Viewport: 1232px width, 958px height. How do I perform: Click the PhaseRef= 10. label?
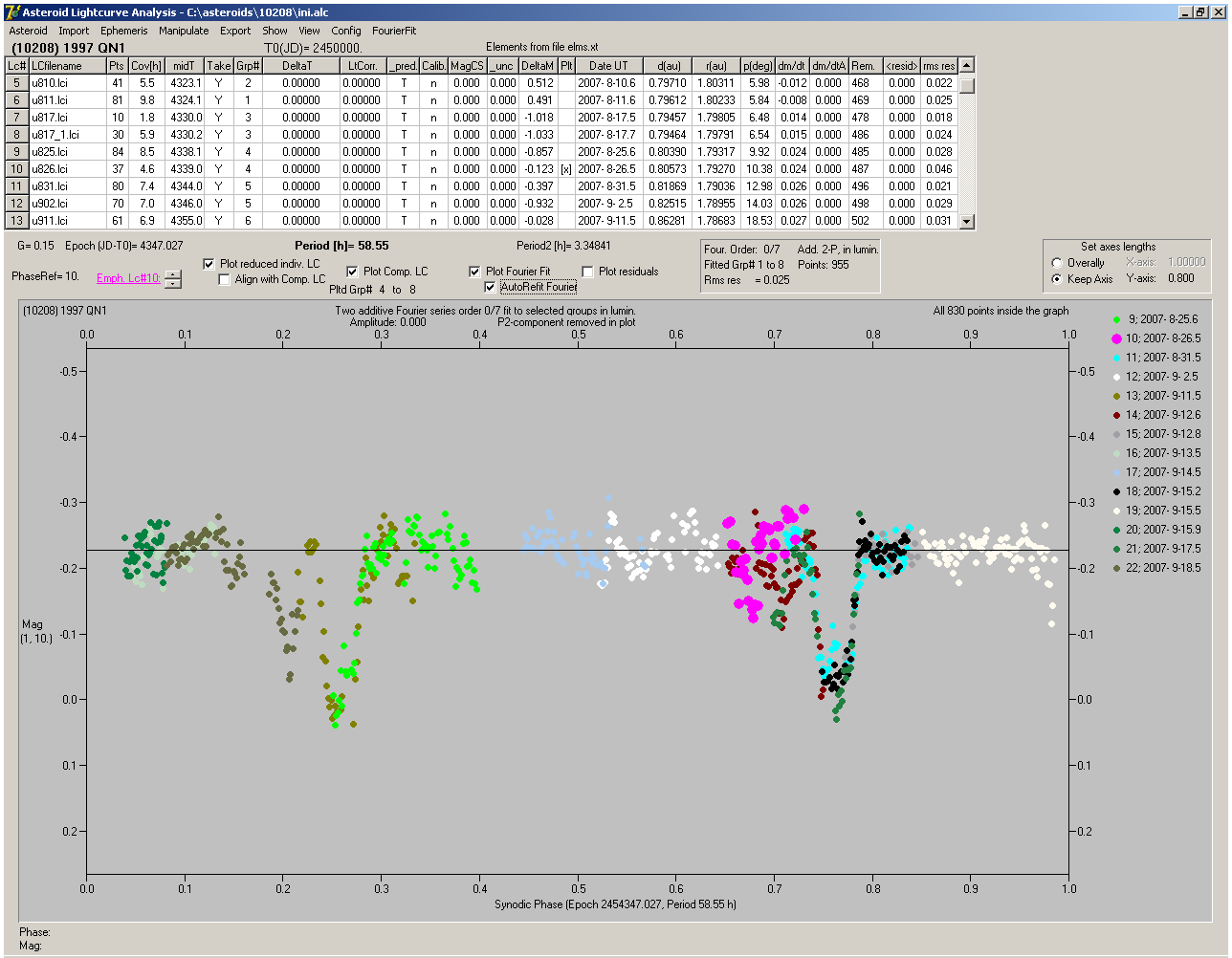pos(45,276)
